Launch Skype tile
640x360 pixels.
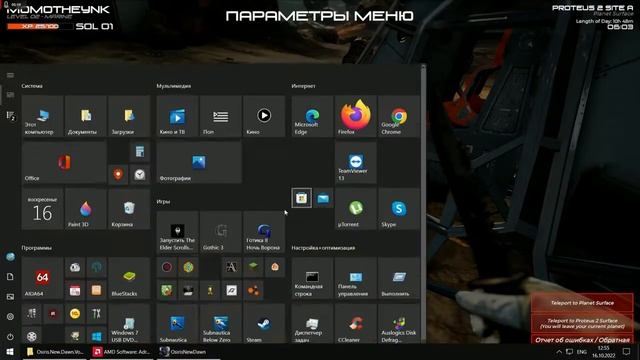tap(399, 209)
